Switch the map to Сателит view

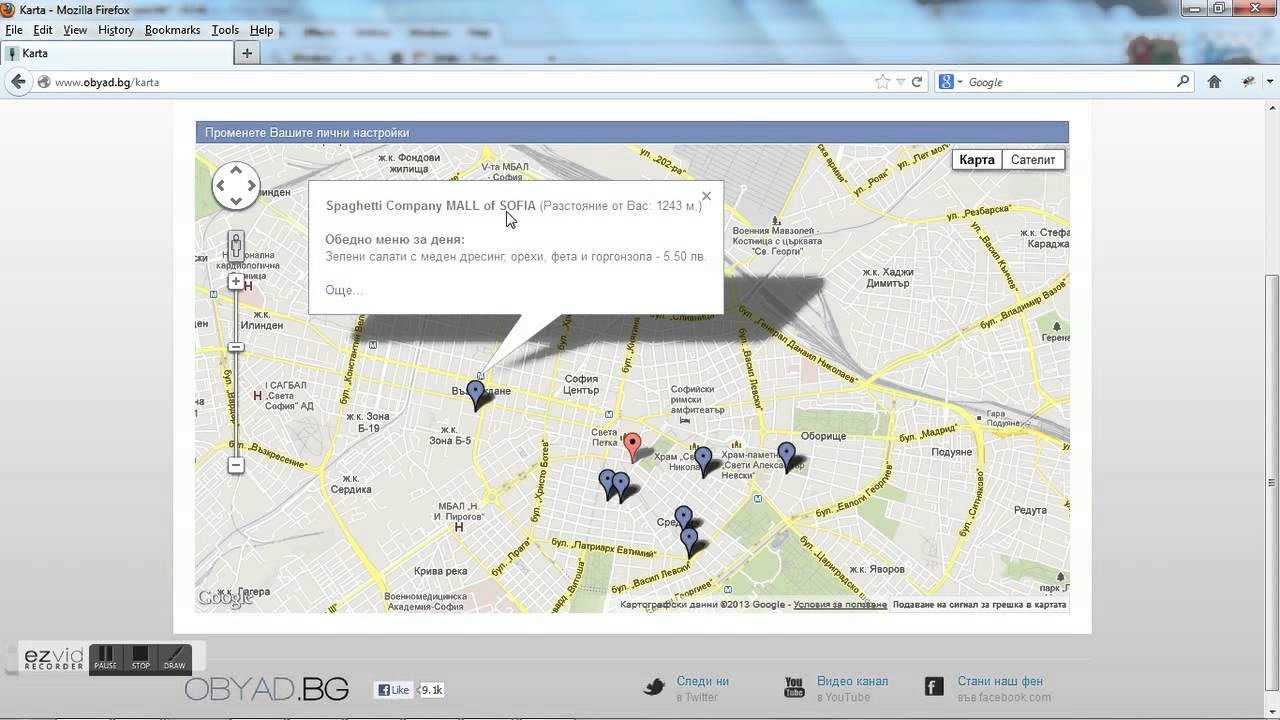click(x=1033, y=159)
